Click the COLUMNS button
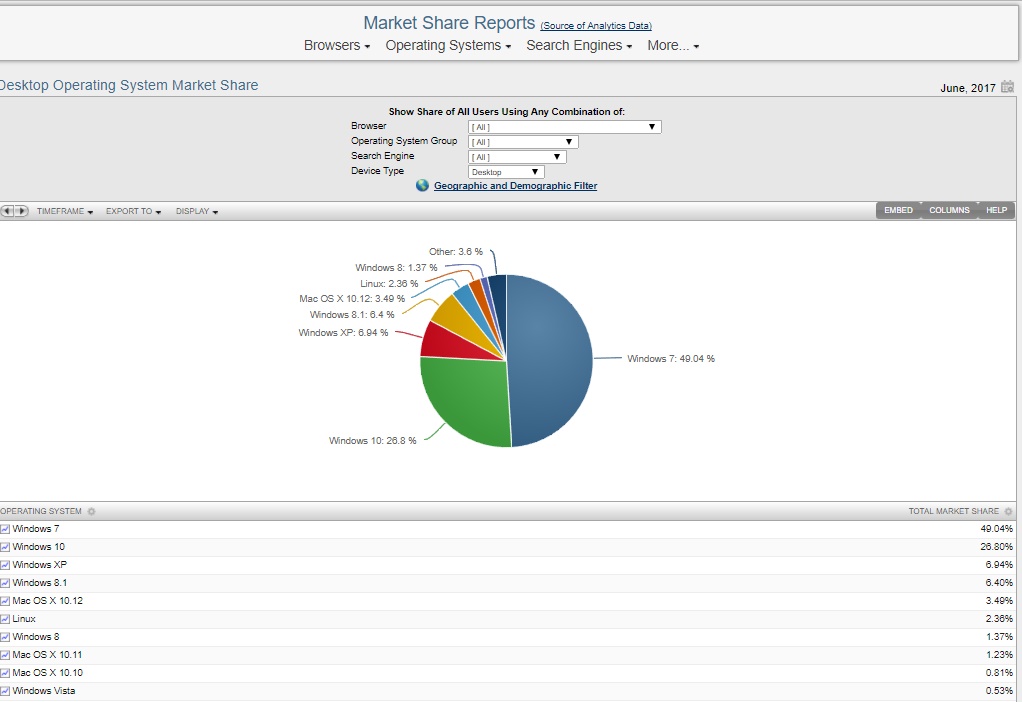1022x702 pixels. click(x=949, y=211)
